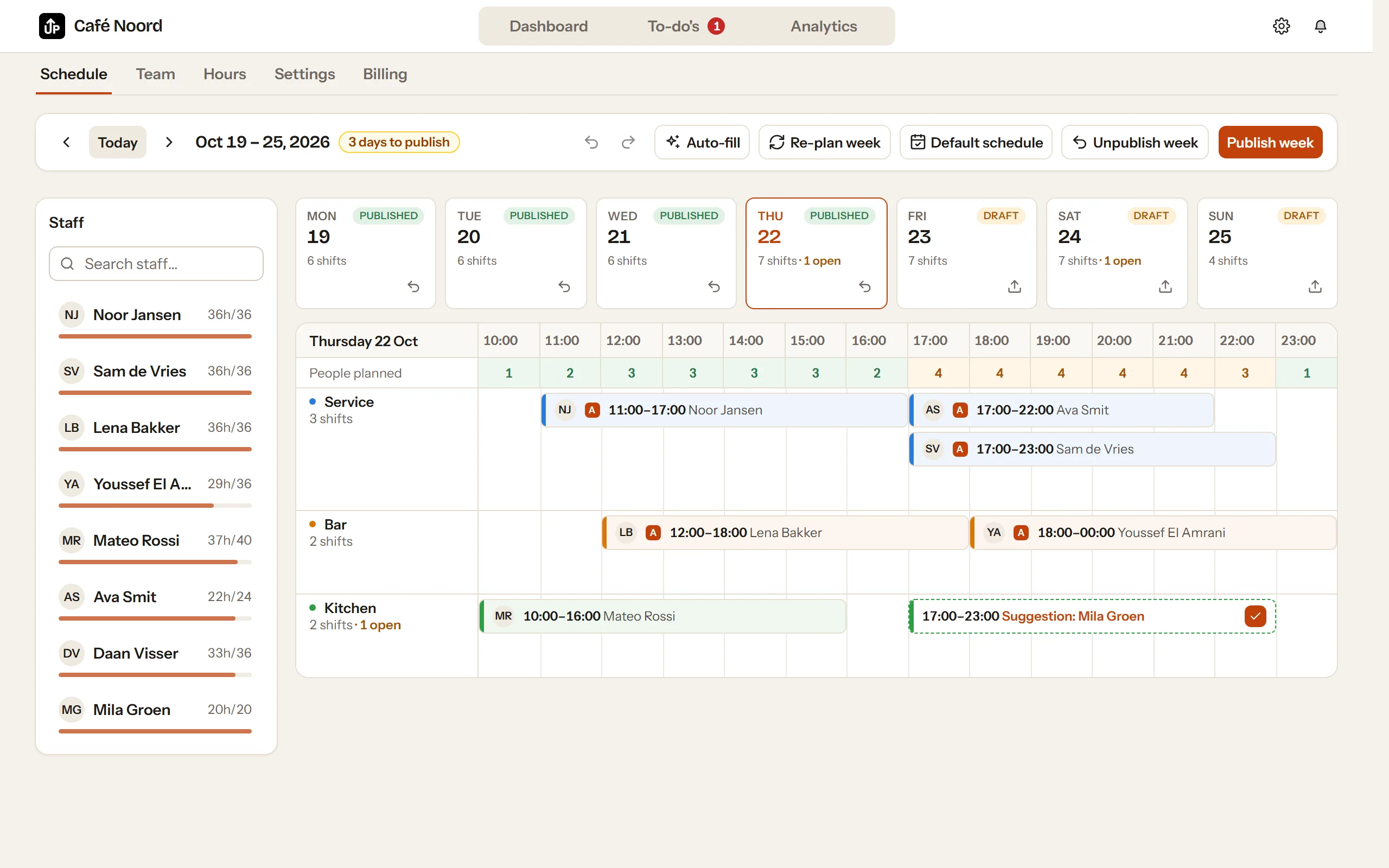Unpublish Thursday 22 with its icon
Viewport: 1389px width, 868px height.
tap(864, 286)
